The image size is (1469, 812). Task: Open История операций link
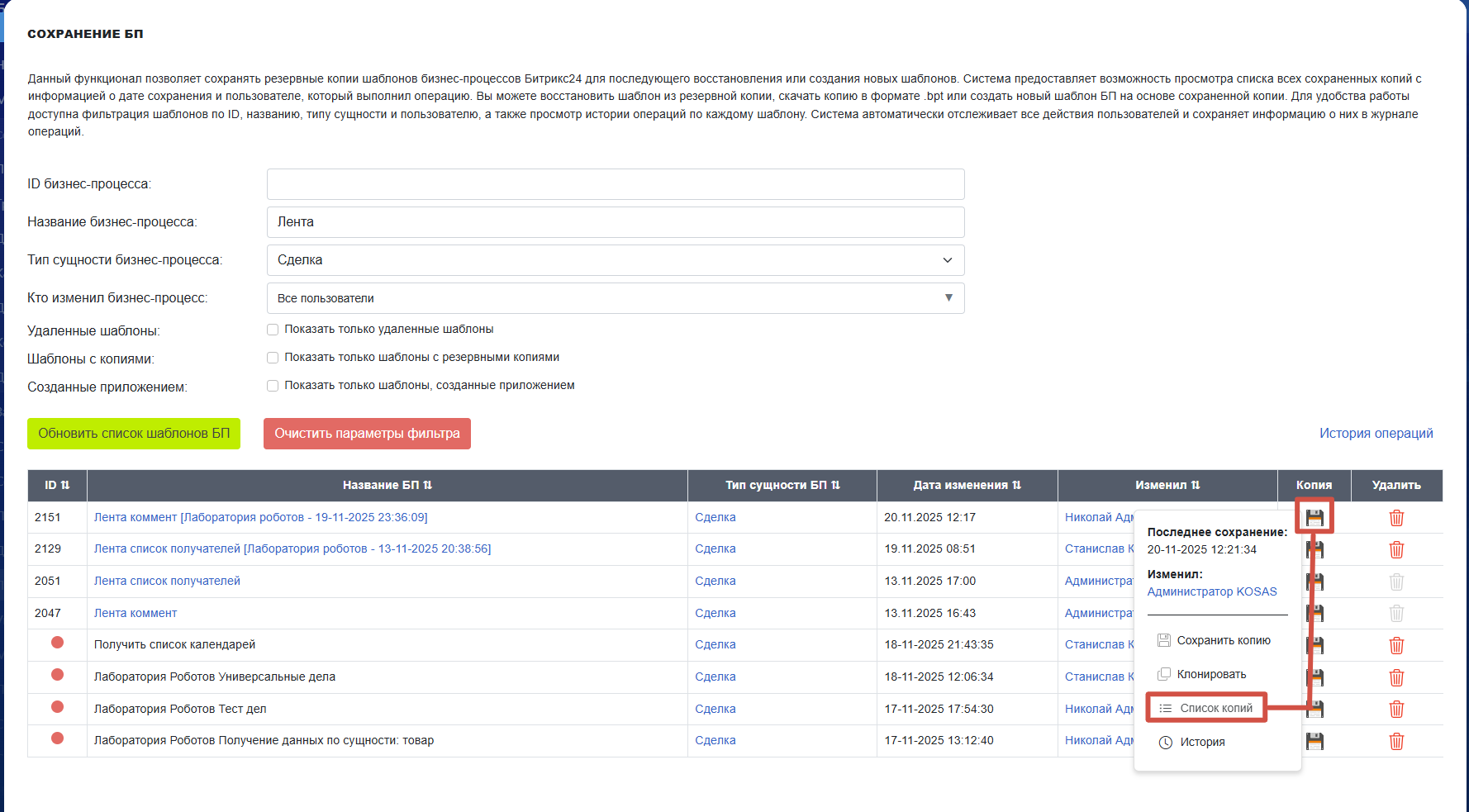[1376, 434]
